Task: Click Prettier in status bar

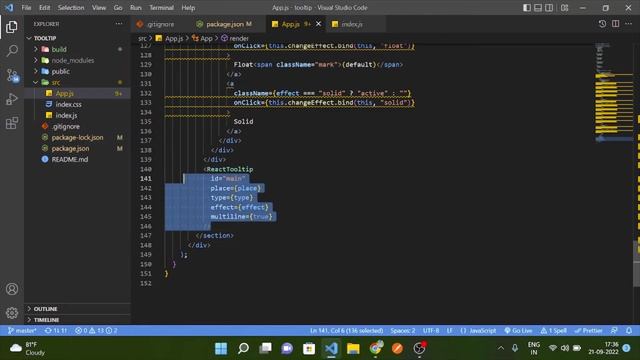Action: [589, 330]
